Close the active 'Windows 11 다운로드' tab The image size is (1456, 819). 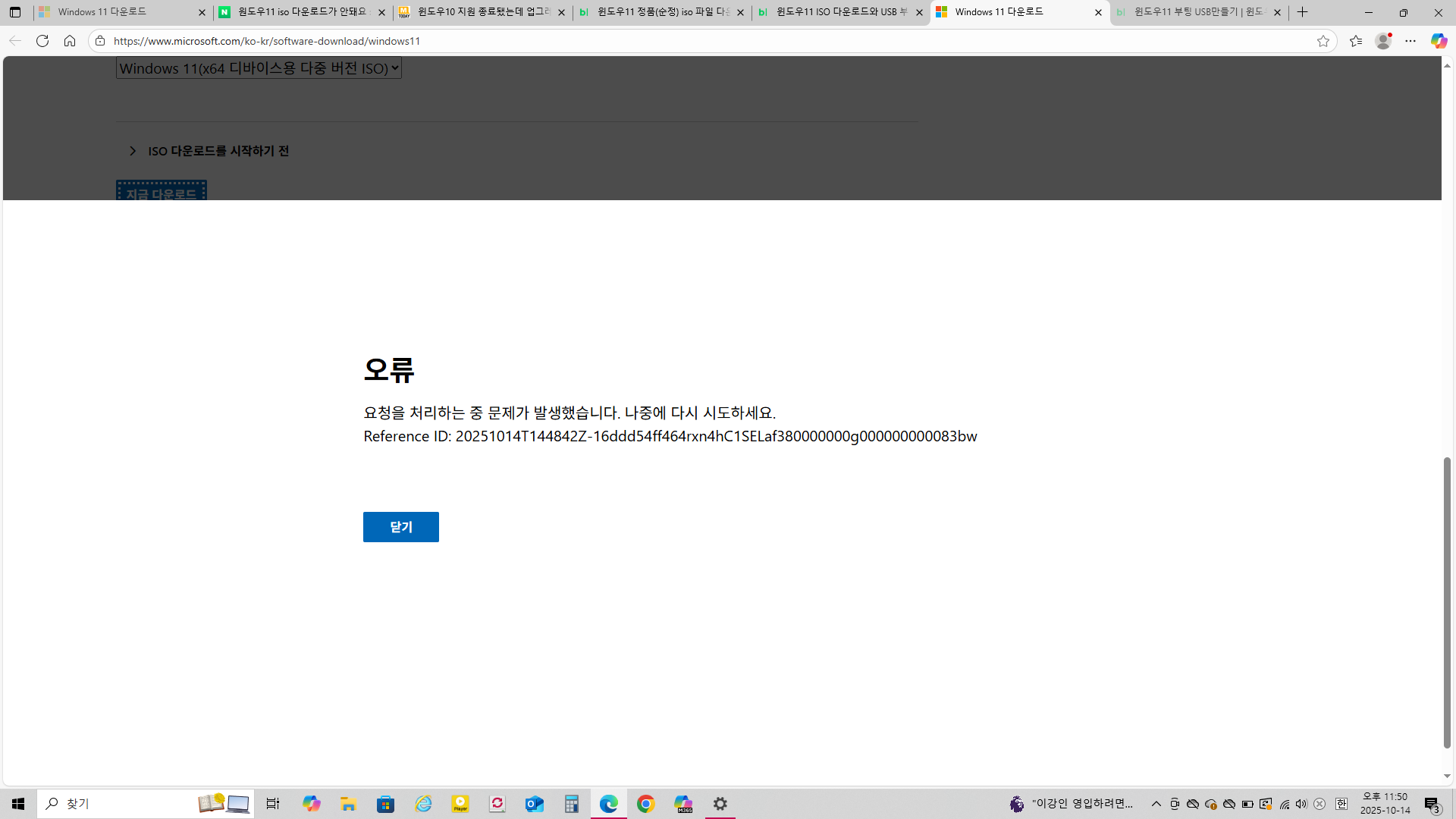(x=1098, y=12)
